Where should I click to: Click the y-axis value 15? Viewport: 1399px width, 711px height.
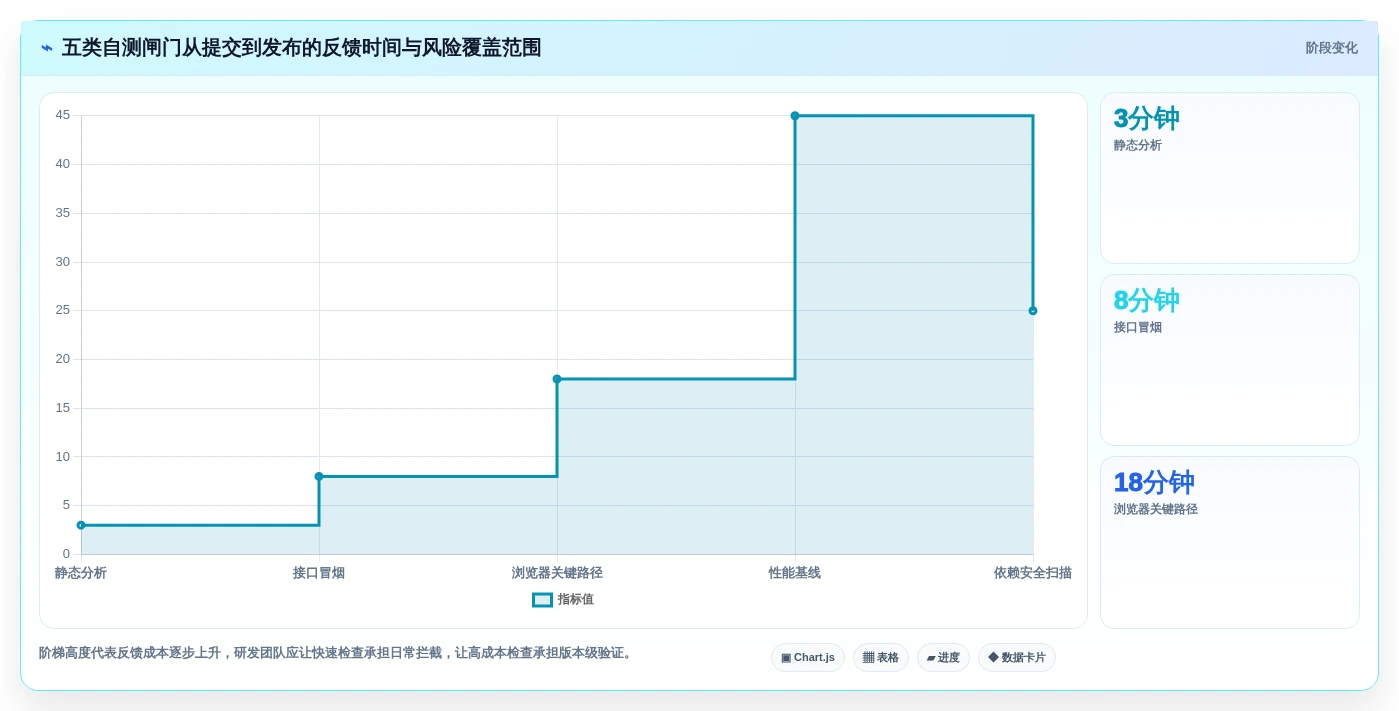click(63, 408)
